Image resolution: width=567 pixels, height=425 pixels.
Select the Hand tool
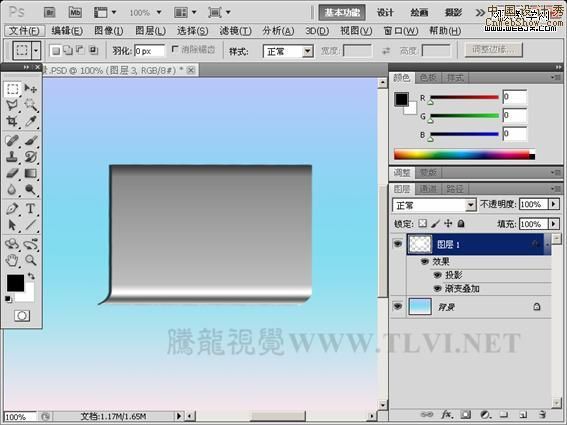pos(12,260)
